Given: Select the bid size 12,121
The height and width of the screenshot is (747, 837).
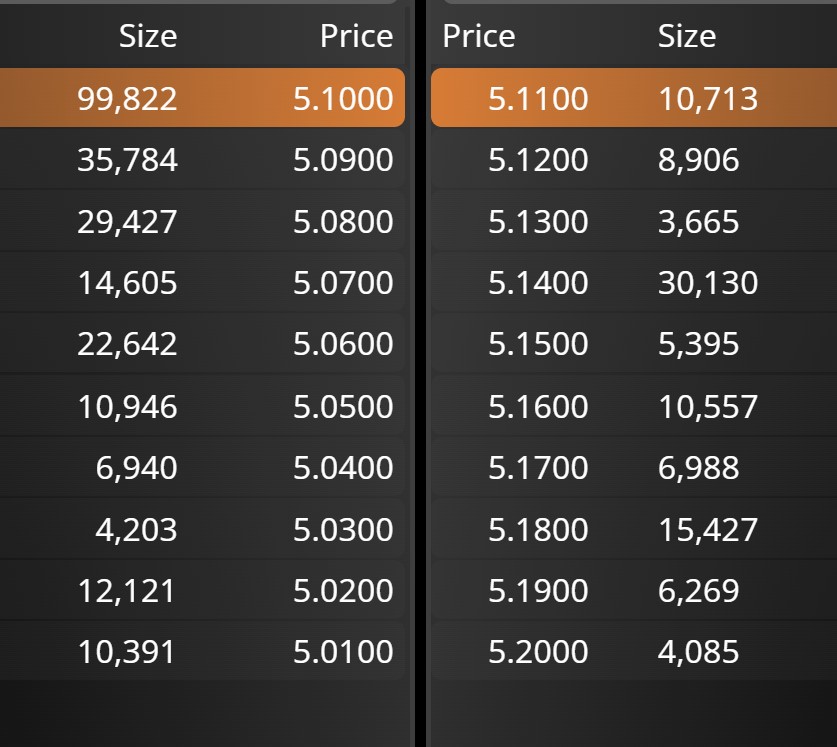Looking at the screenshot, I should (x=127, y=590).
